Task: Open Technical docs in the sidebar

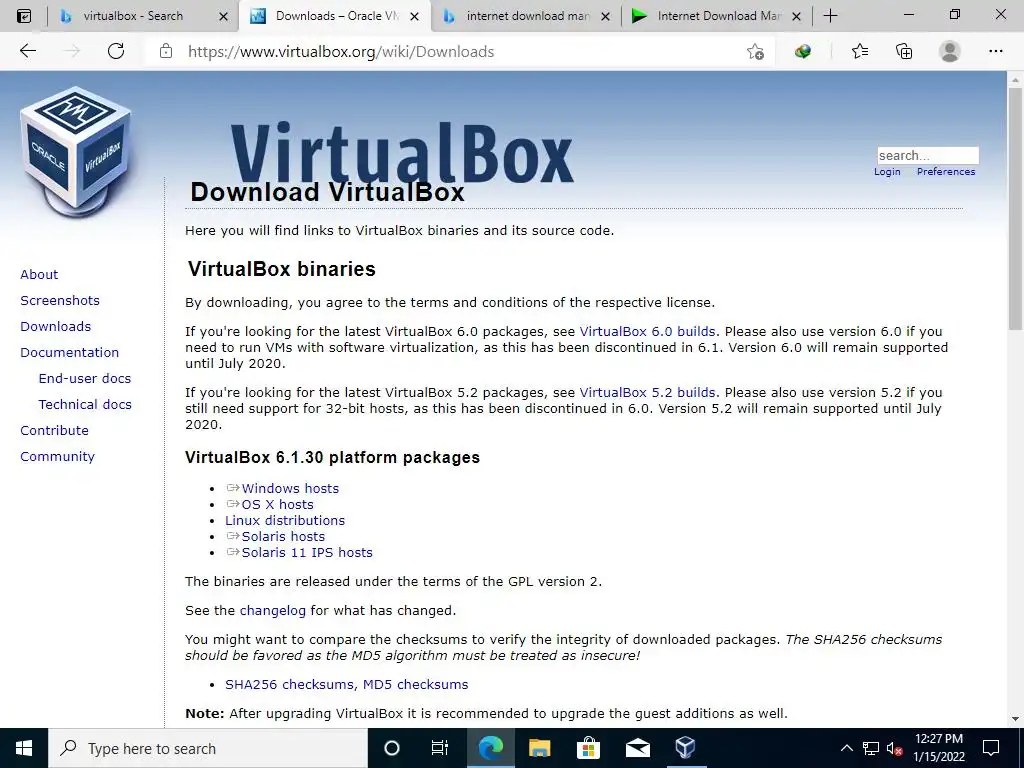Action: [x=85, y=405]
